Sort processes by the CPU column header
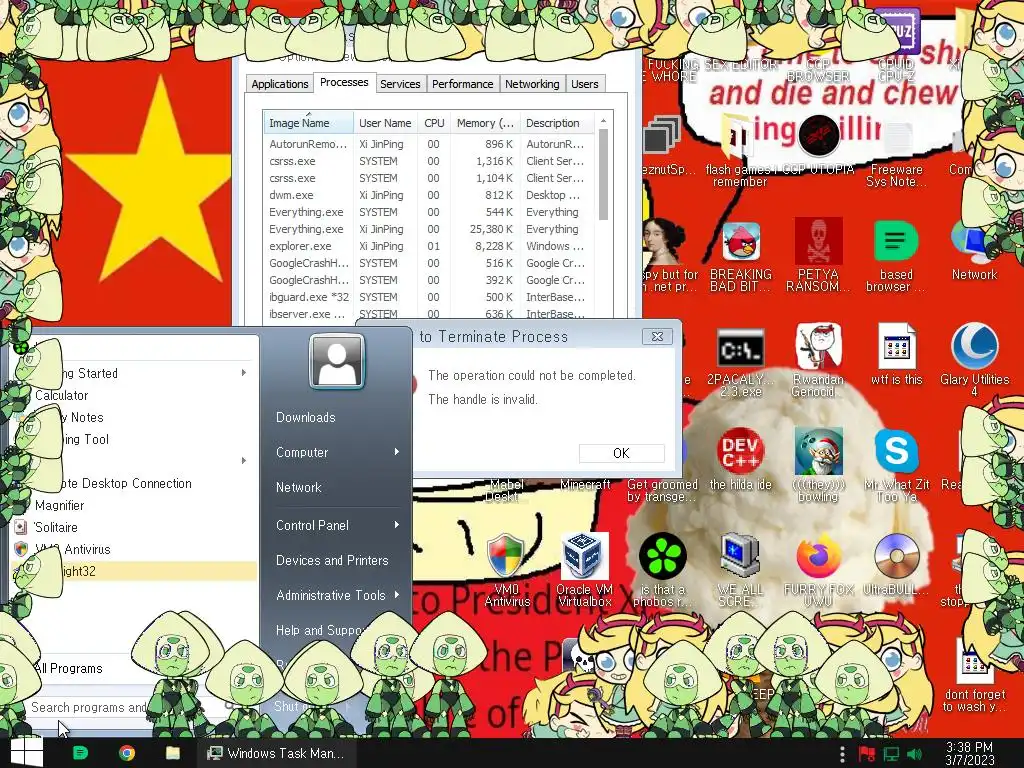 pyautogui.click(x=434, y=123)
